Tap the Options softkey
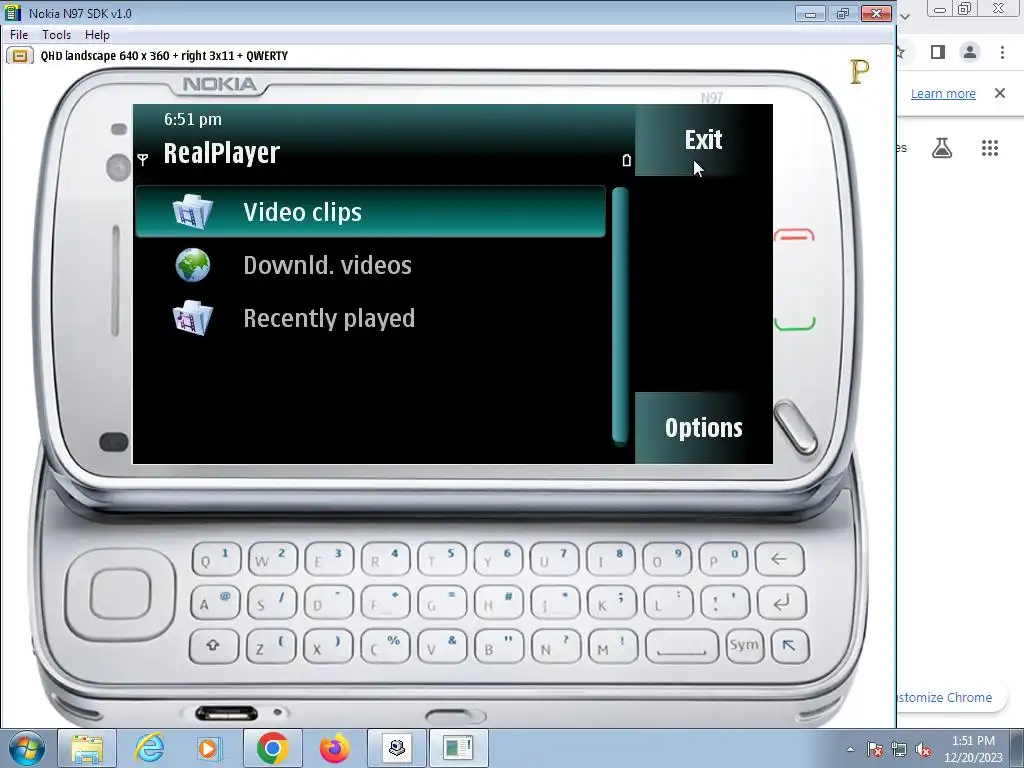 [x=703, y=428]
